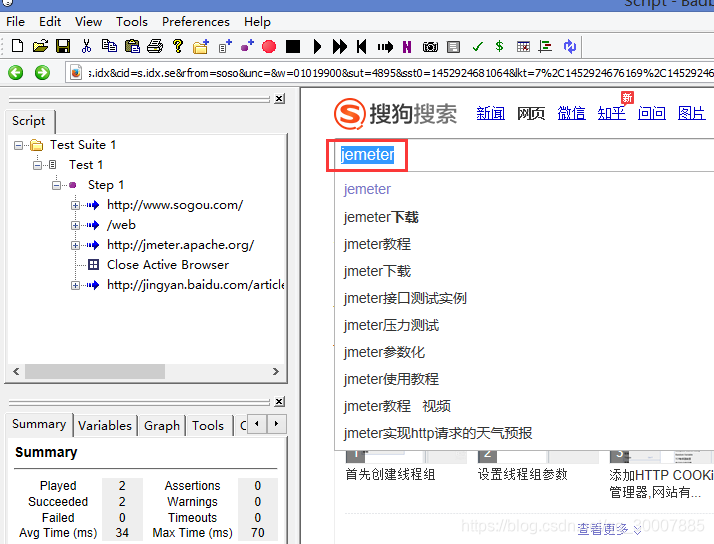
Task: Click the green dollar sign variable icon
Action: [x=500, y=46]
